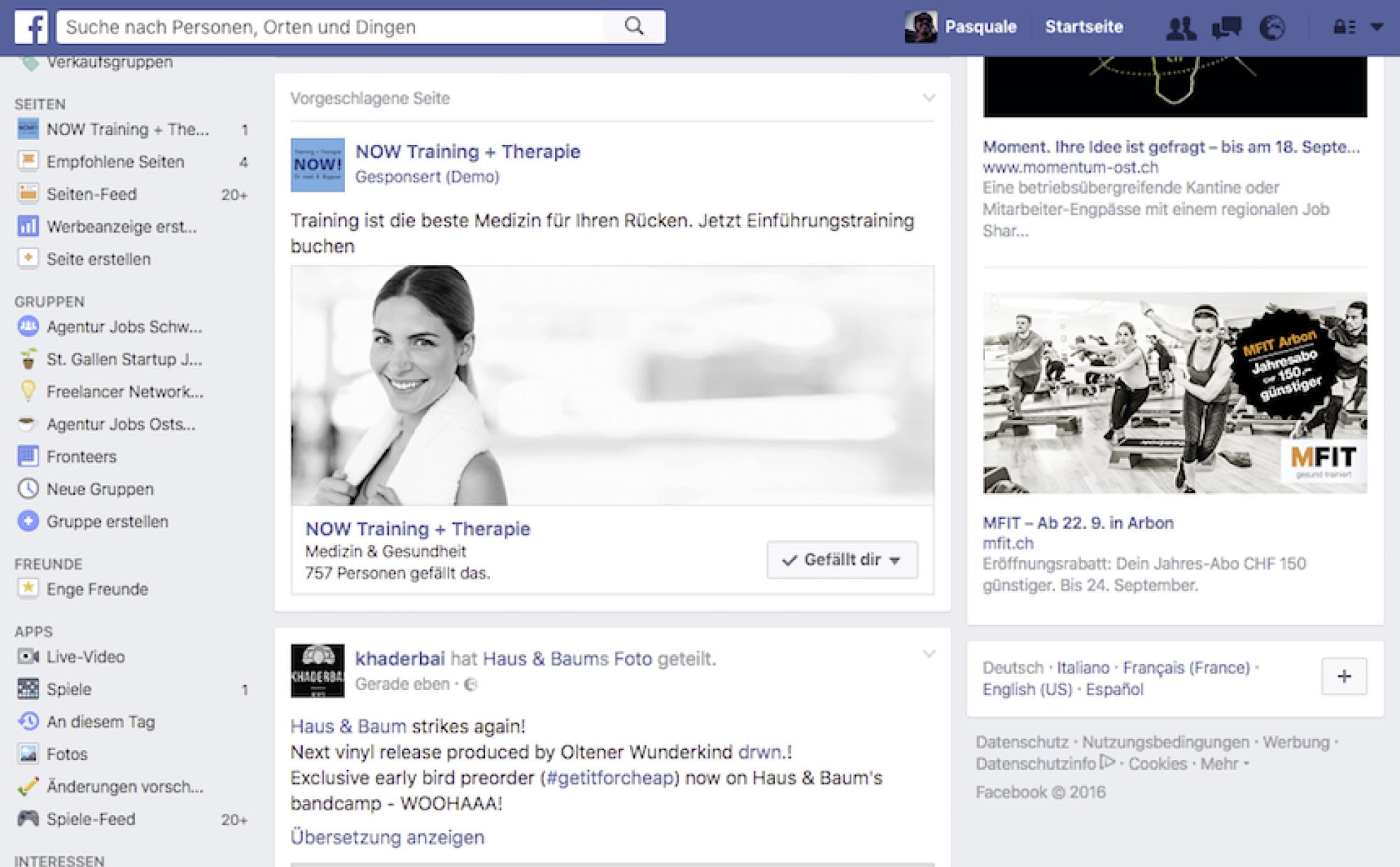The height and width of the screenshot is (867, 1400).
Task: Click the khaderbai avatar thumbnail
Action: pyautogui.click(x=318, y=670)
